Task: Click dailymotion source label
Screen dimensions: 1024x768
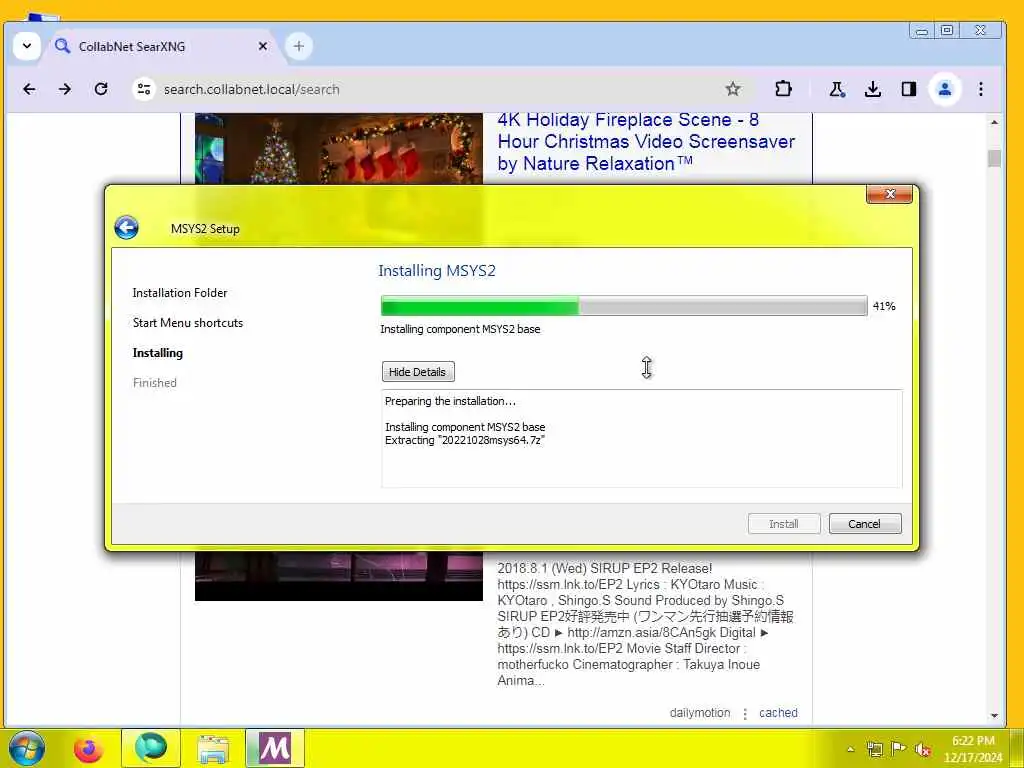Action: coord(699,712)
